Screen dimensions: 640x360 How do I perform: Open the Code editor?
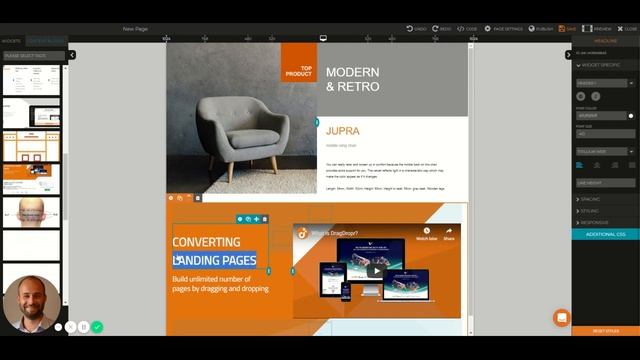(467, 29)
